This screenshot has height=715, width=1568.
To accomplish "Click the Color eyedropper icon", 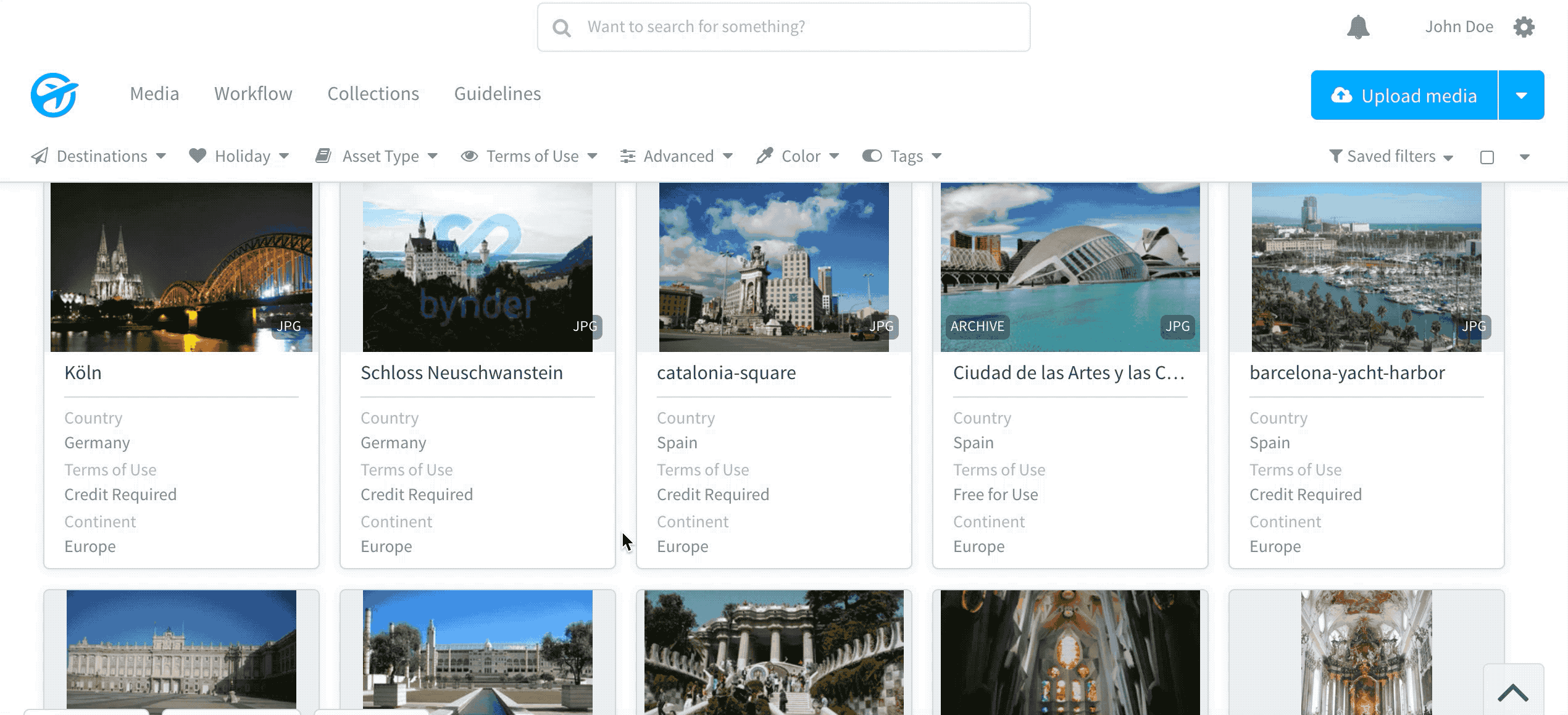I will click(x=764, y=156).
